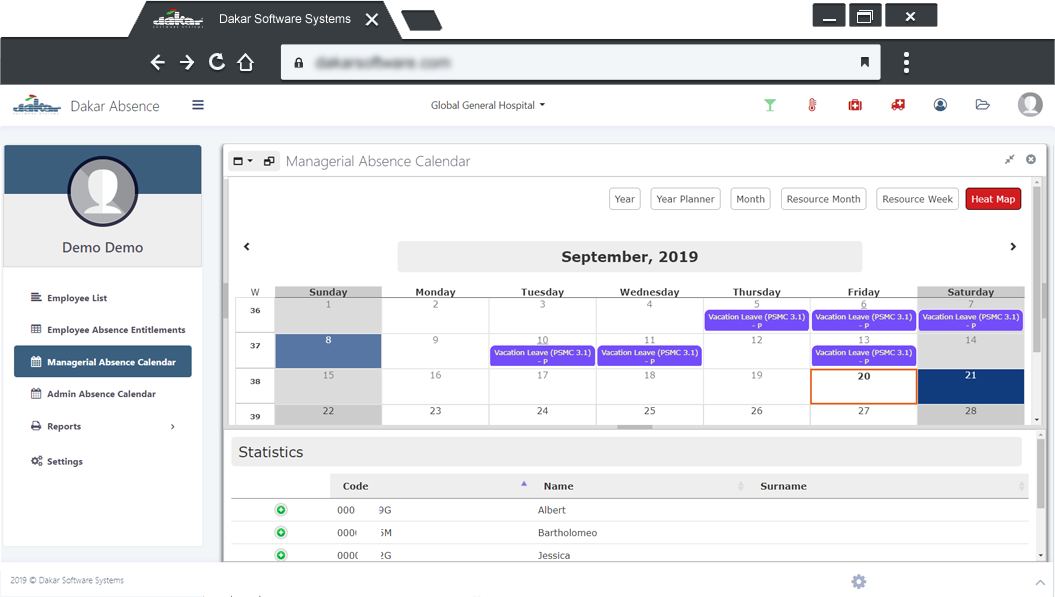The height and width of the screenshot is (597, 1055).
Task: Open the browser three-dot menu
Action: coord(906,62)
